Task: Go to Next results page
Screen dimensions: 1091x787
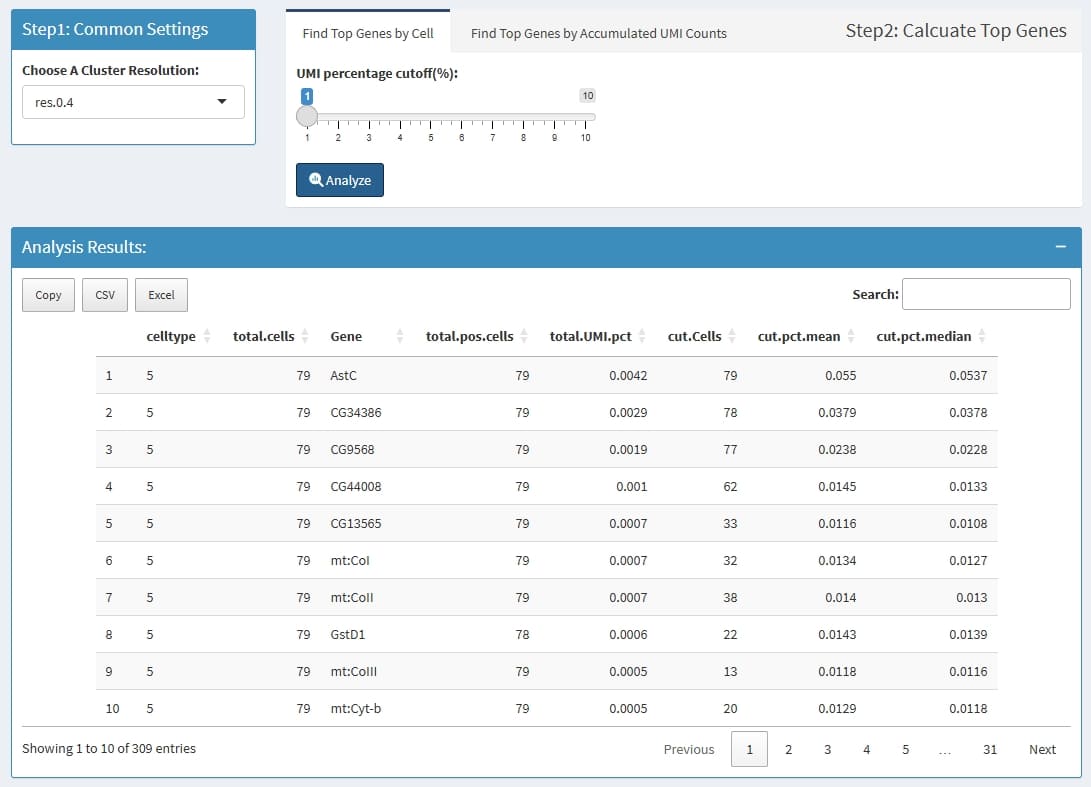Action: click(x=1042, y=749)
